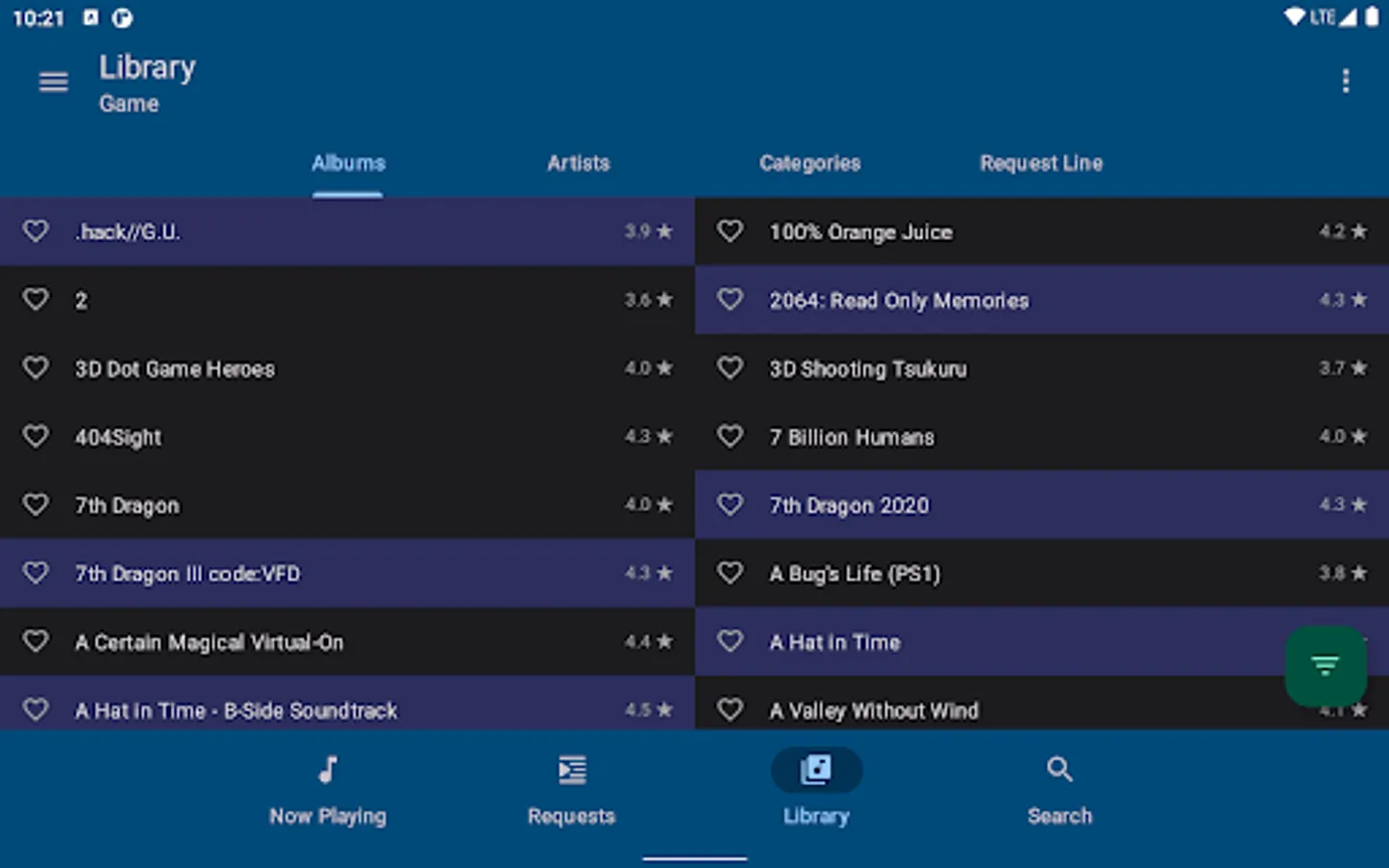
Task: Open 7th Dragon 2020 album
Action: (849, 506)
